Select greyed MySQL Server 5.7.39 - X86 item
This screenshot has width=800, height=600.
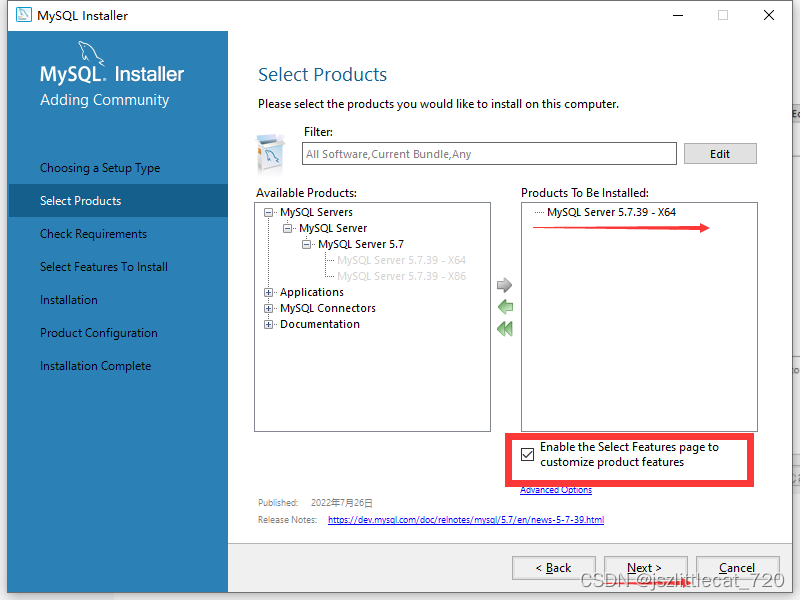click(402, 276)
